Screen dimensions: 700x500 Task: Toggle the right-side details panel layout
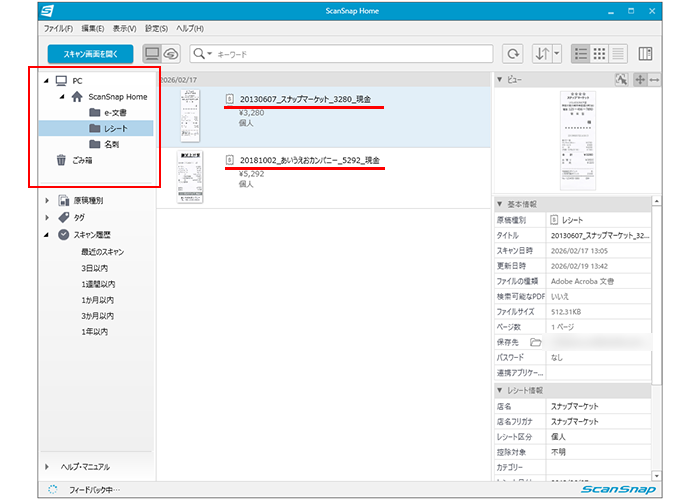645,53
